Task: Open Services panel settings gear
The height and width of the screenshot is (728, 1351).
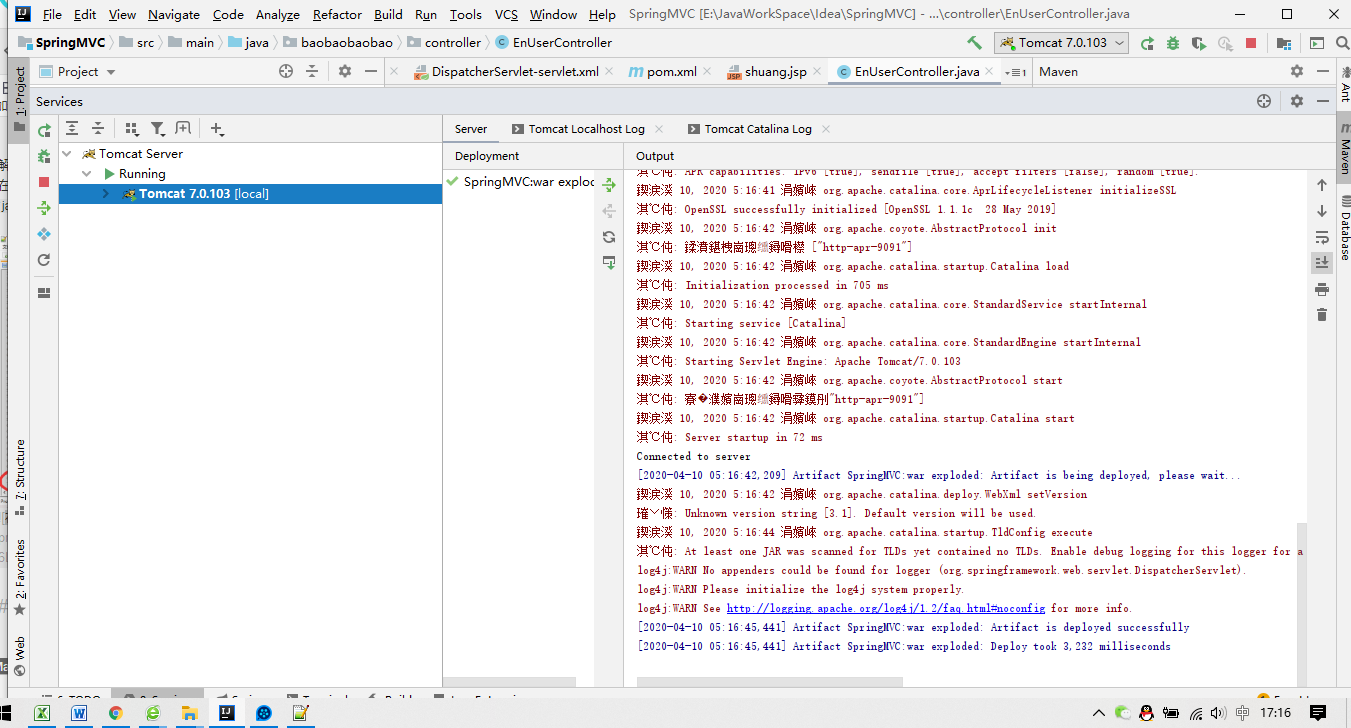Action: click(x=1297, y=101)
